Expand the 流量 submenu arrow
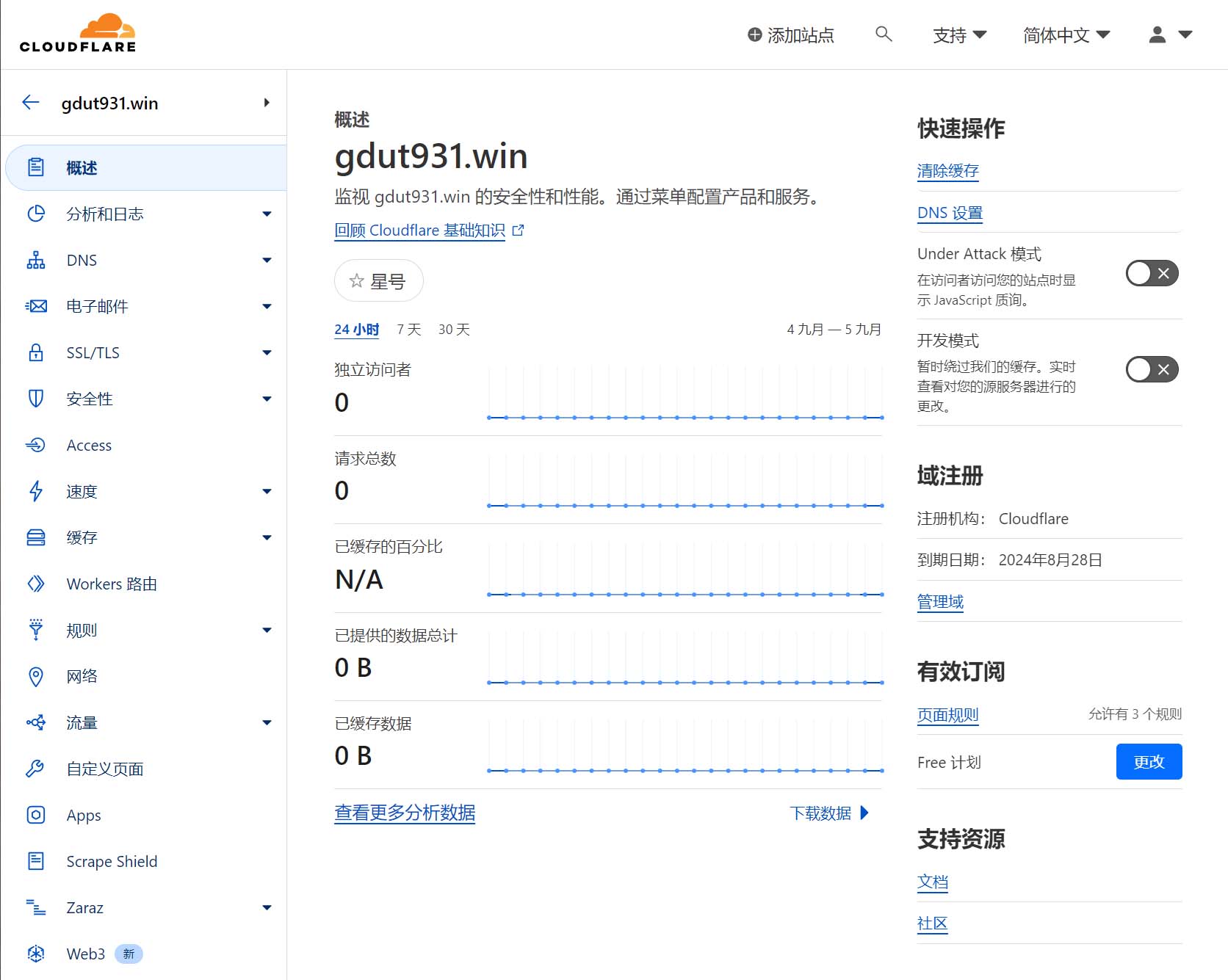 [x=267, y=722]
